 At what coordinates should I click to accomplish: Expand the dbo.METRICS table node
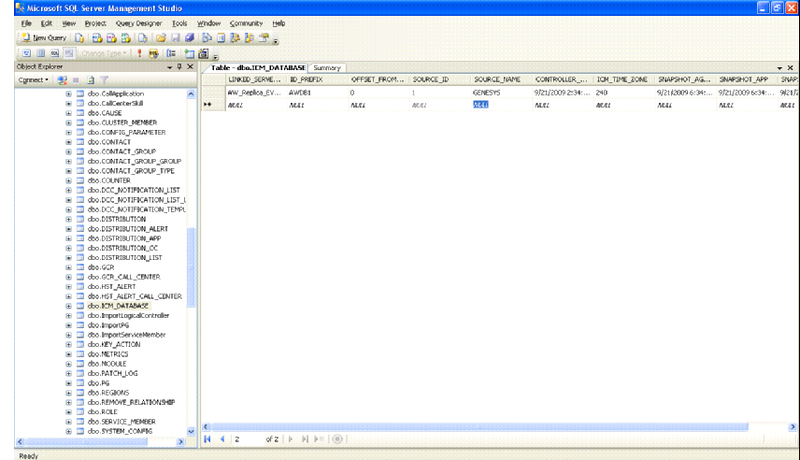(69, 354)
